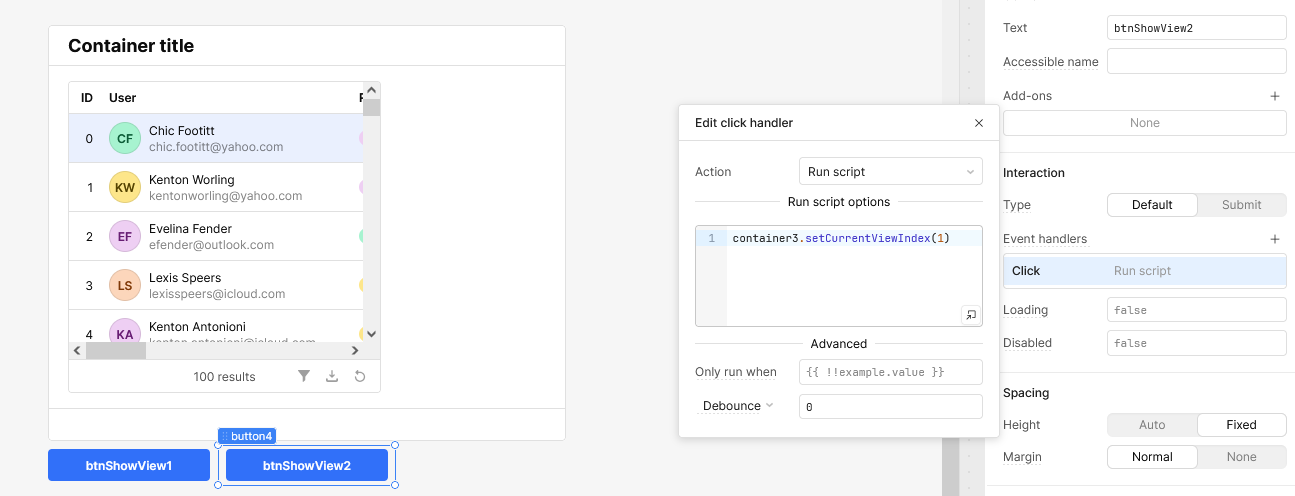Set Margin to Normal
This screenshot has width=1295, height=496.
point(1152,457)
